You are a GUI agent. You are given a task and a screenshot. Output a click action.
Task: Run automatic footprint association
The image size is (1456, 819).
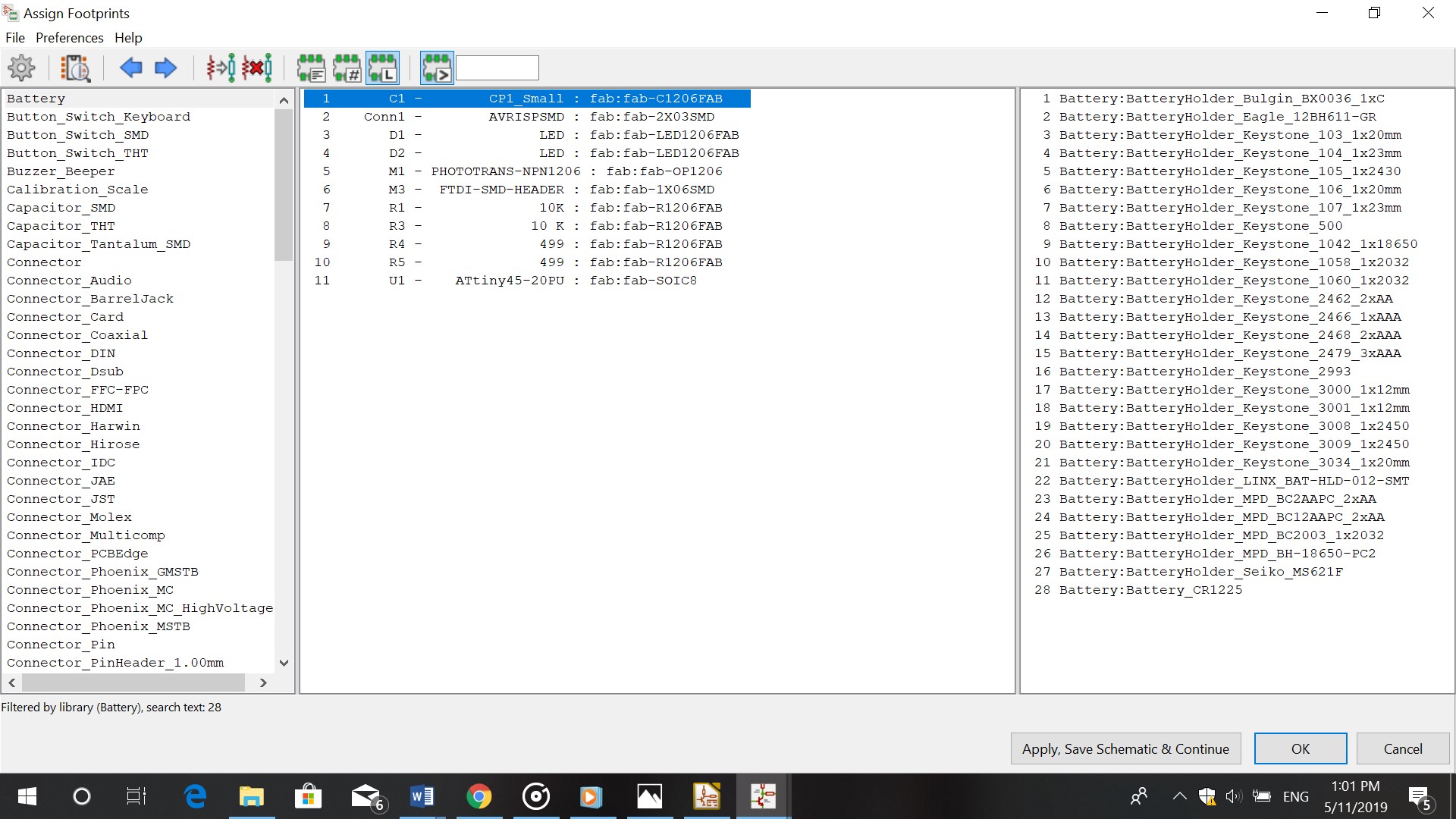[x=221, y=68]
